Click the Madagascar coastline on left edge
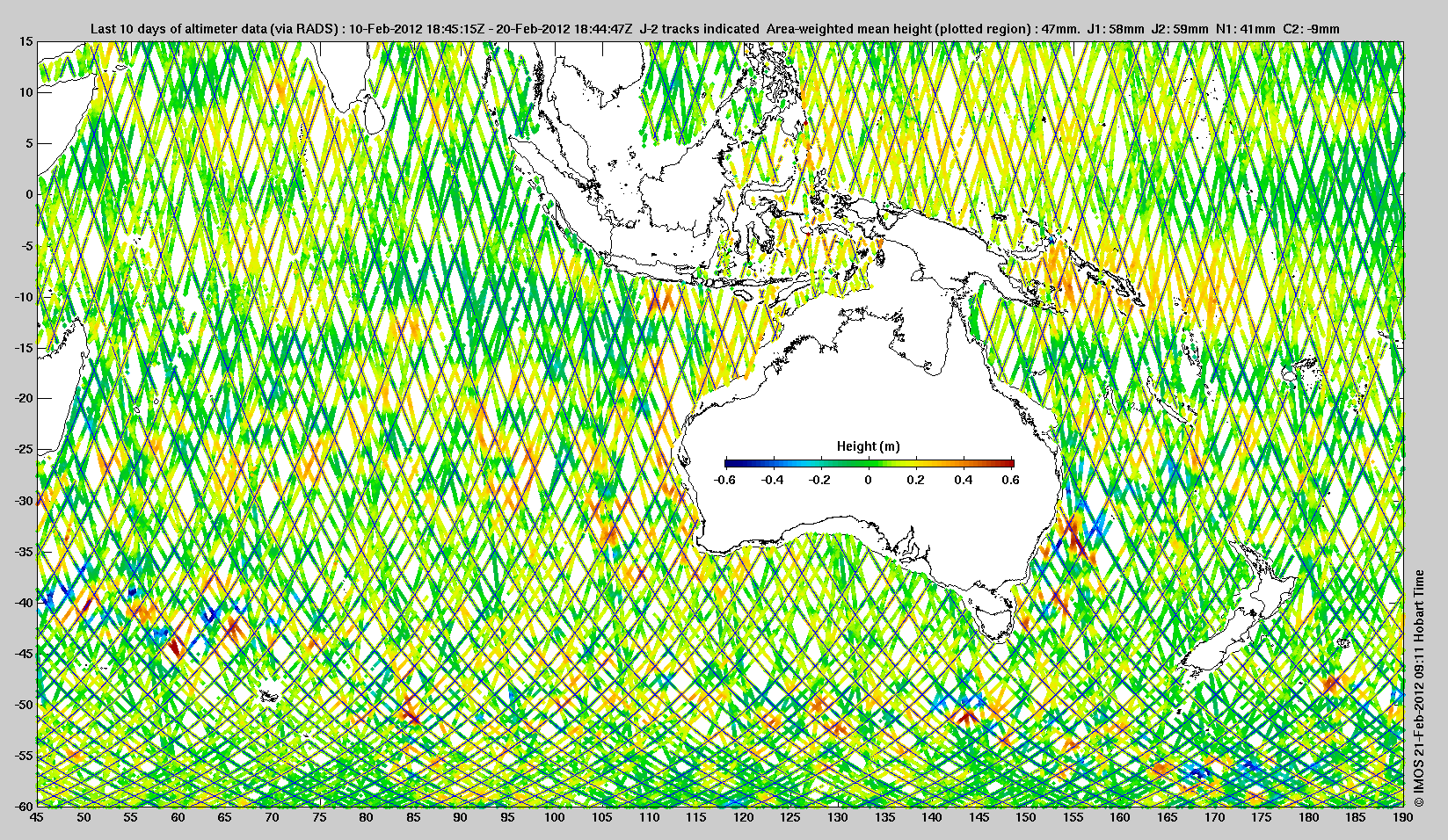This screenshot has height=840, width=1448. click(63, 387)
